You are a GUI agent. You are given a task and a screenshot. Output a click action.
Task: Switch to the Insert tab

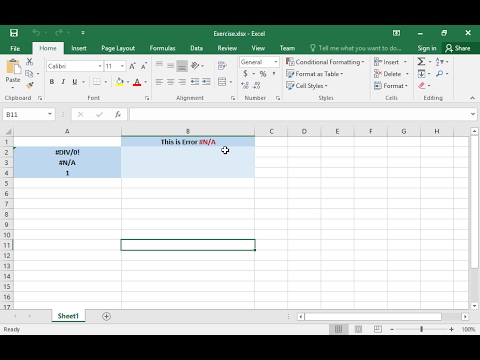tap(79, 48)
